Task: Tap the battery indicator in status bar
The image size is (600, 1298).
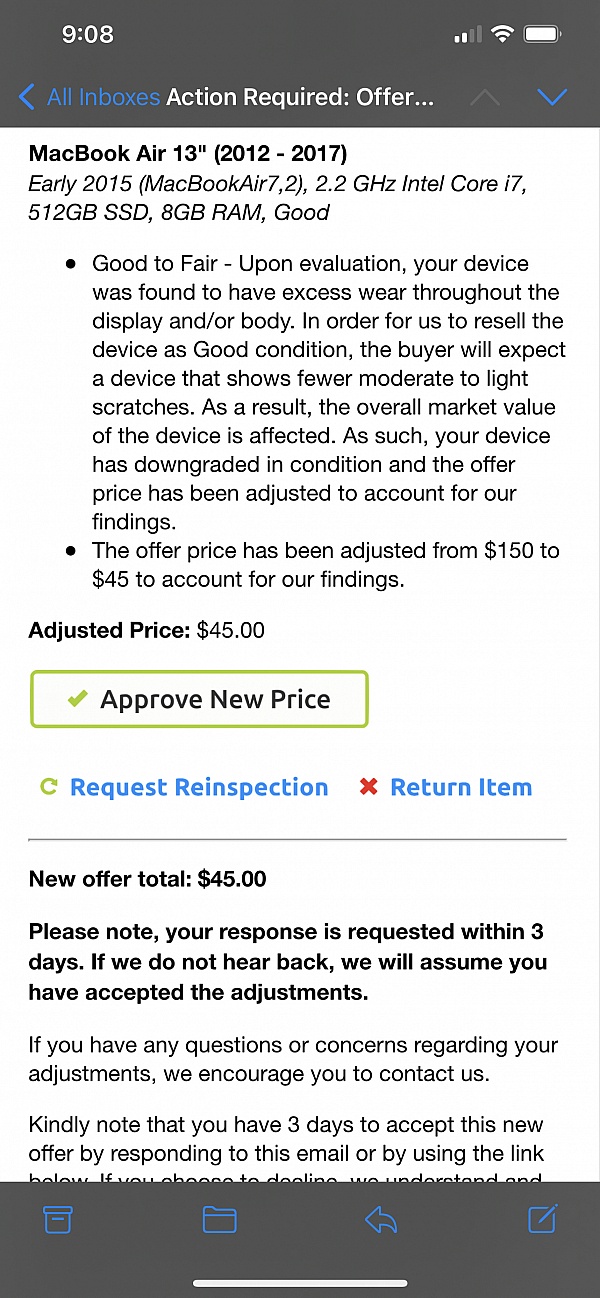Action: click(543, 35)
